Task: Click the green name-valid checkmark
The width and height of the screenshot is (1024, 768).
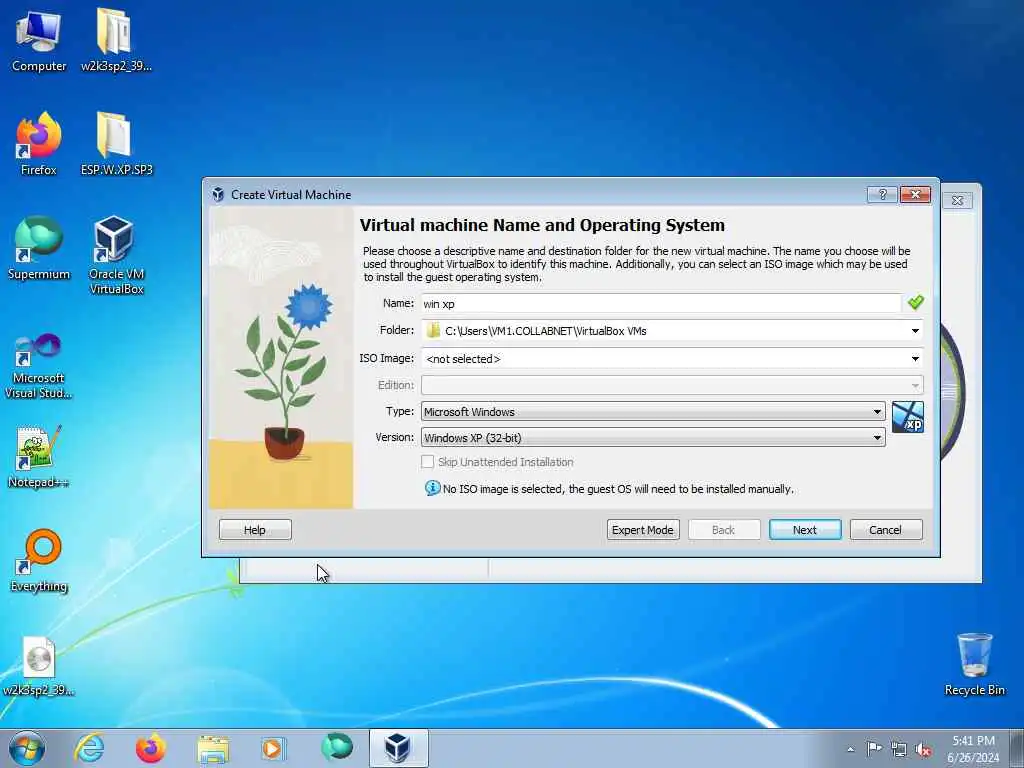Action: pyautogui.click(x=916, y=302)
